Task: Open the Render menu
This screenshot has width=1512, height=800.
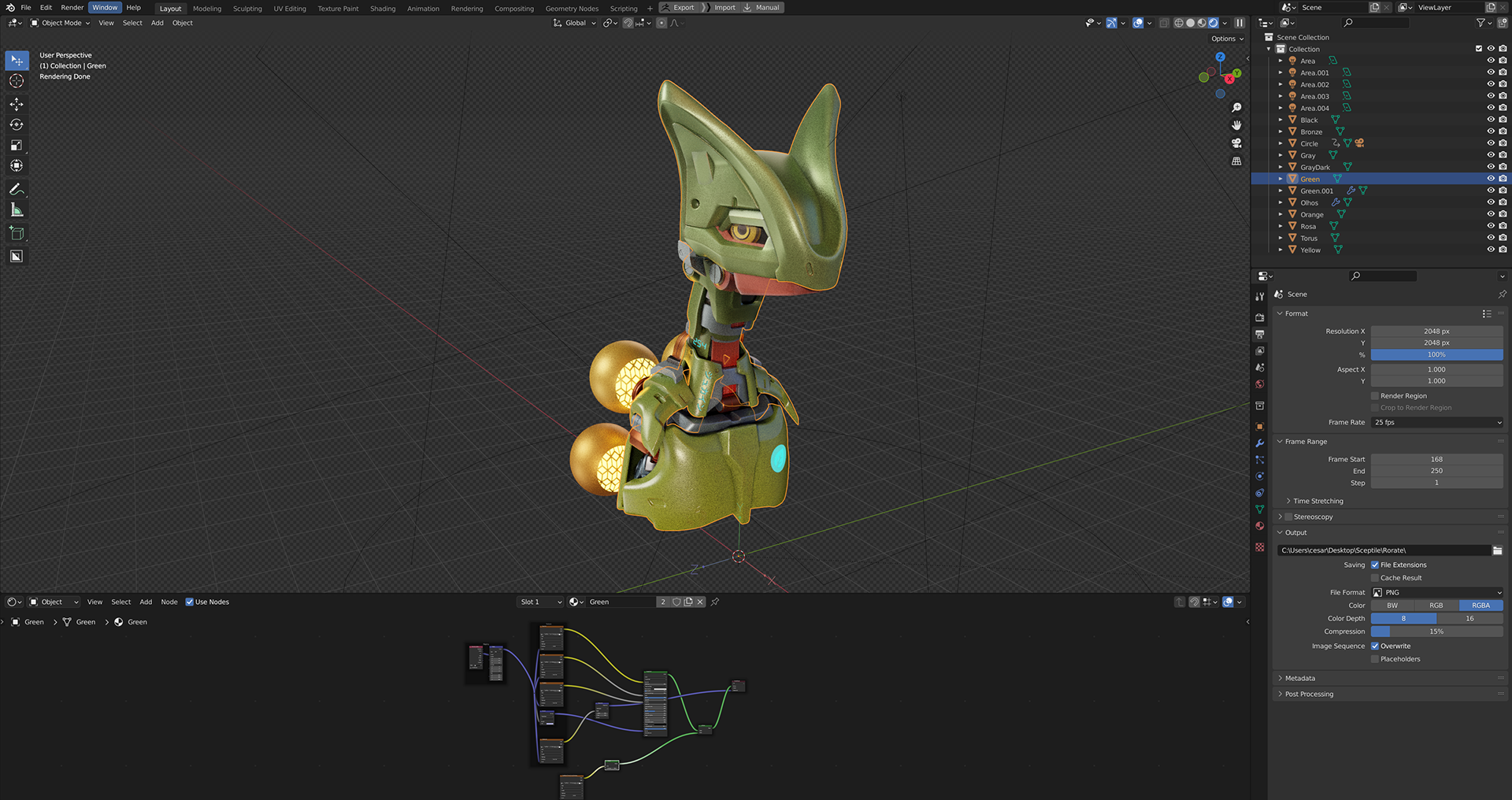Action: tap(72, 8)
